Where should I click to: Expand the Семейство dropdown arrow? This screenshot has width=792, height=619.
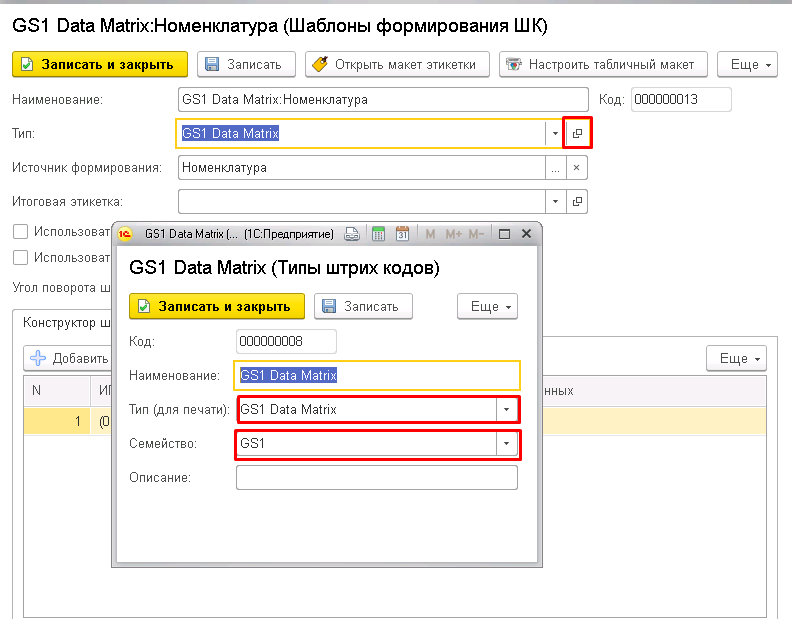pyautogui.click(x=506, y=444)
